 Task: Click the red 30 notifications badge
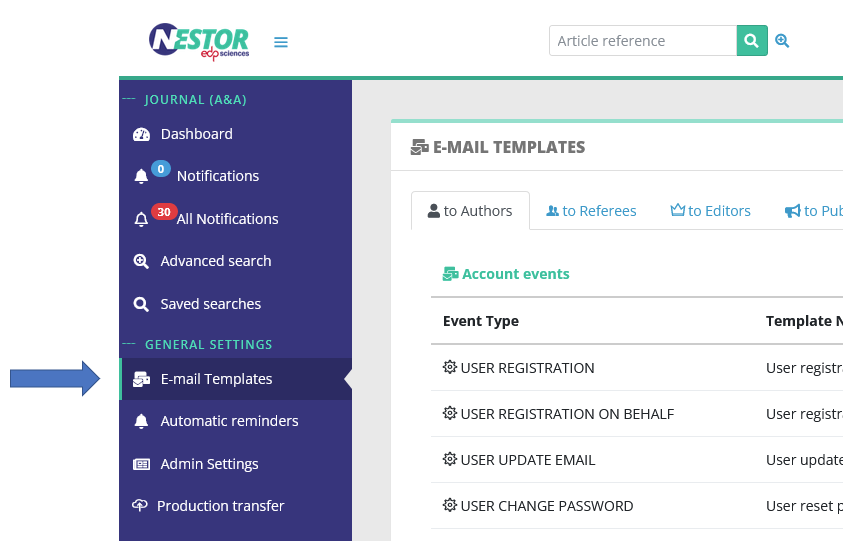click(164, 212)
